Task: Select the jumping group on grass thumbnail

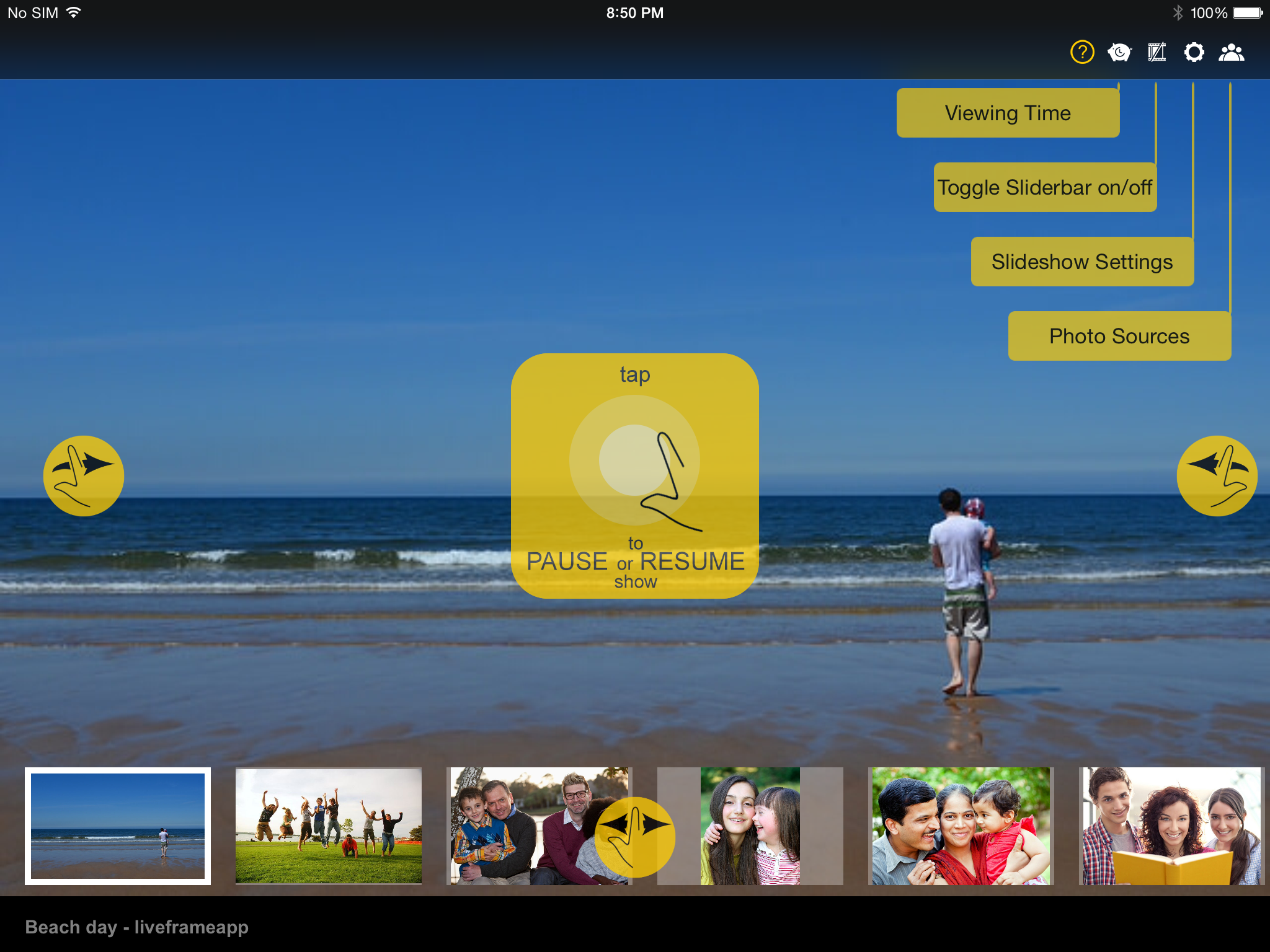Action: [x=329, y=826]
